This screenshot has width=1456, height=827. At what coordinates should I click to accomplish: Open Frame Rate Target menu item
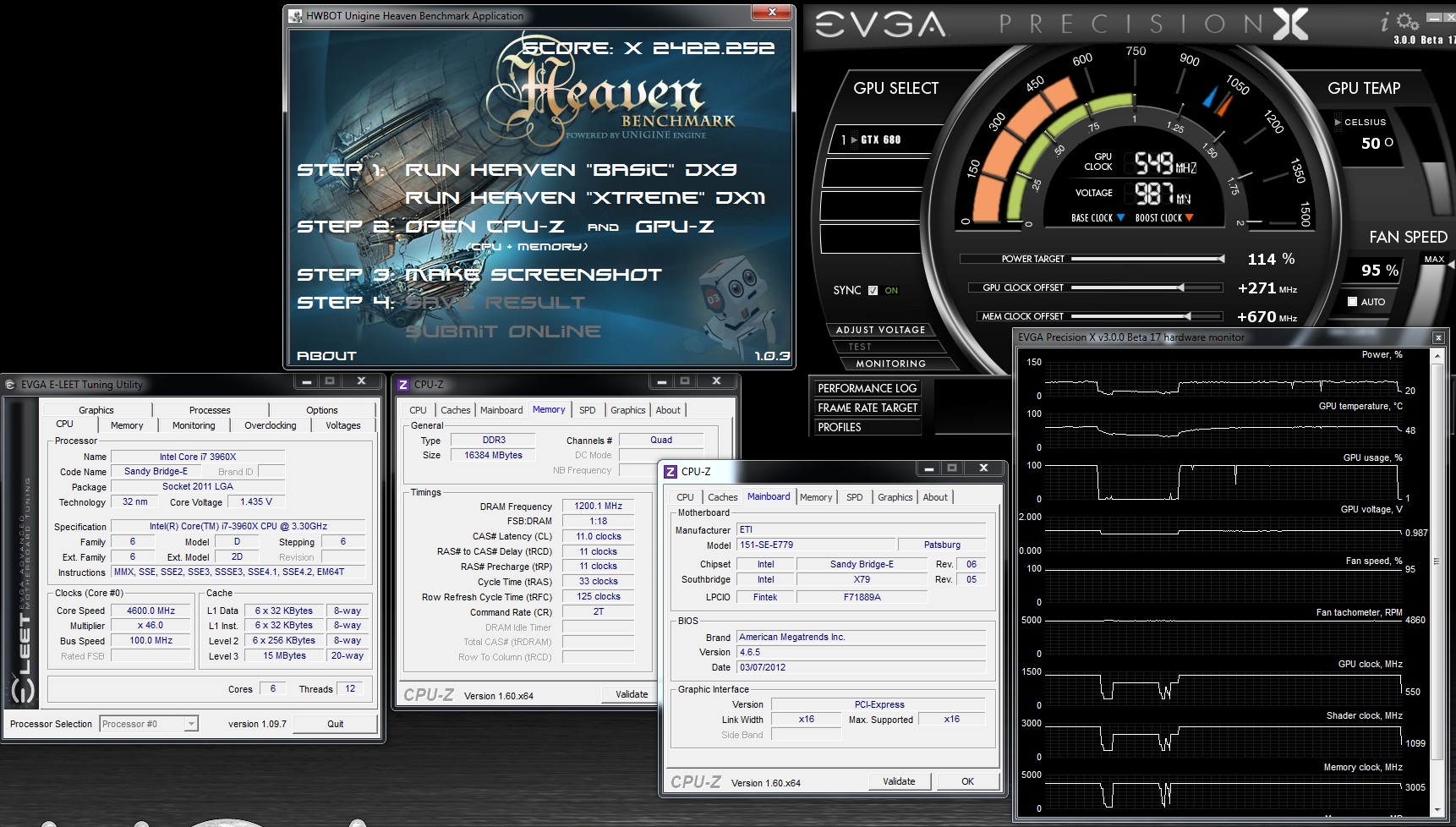coord(867,408)
